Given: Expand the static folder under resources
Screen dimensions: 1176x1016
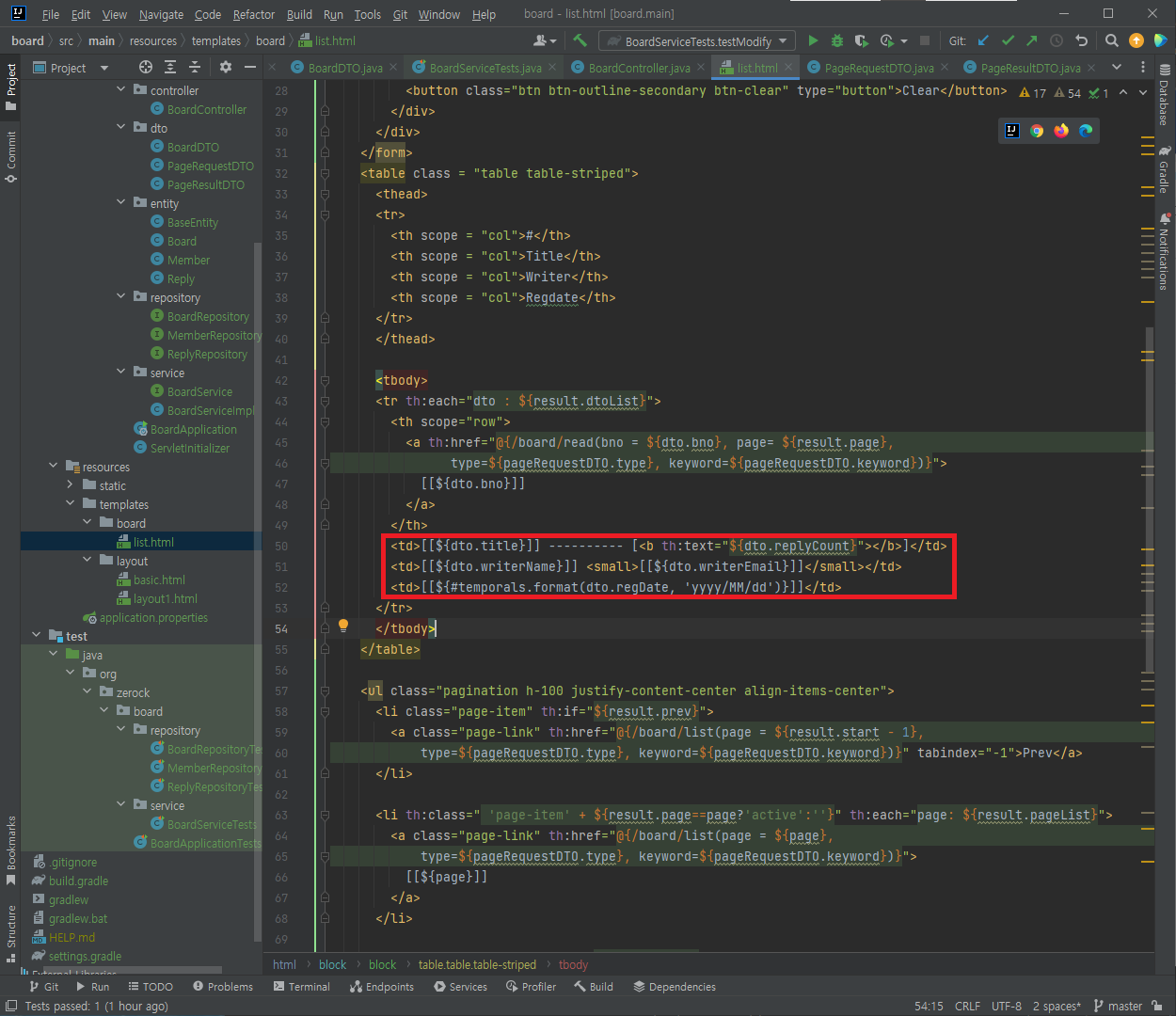Looking at the screenshot, I should [70, 485].
